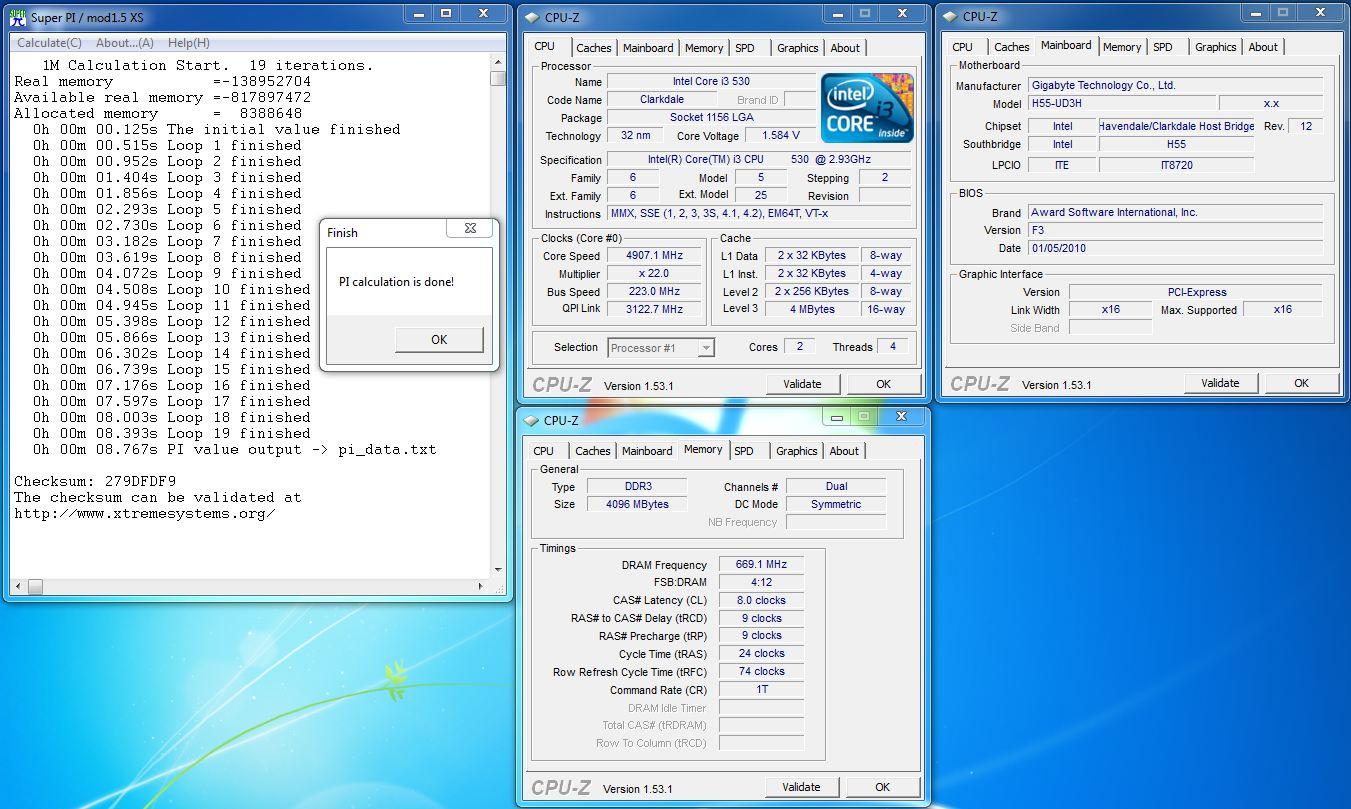Screen dimensions: 1351x809
Task: Close the Finish dialog with X
Action: (470, 228)
